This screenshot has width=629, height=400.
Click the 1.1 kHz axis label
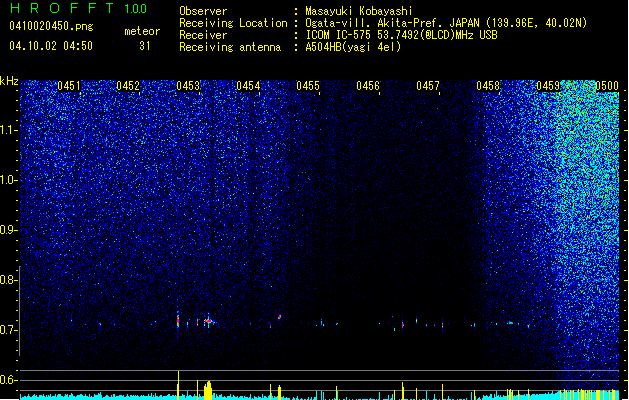click(9, 130)
